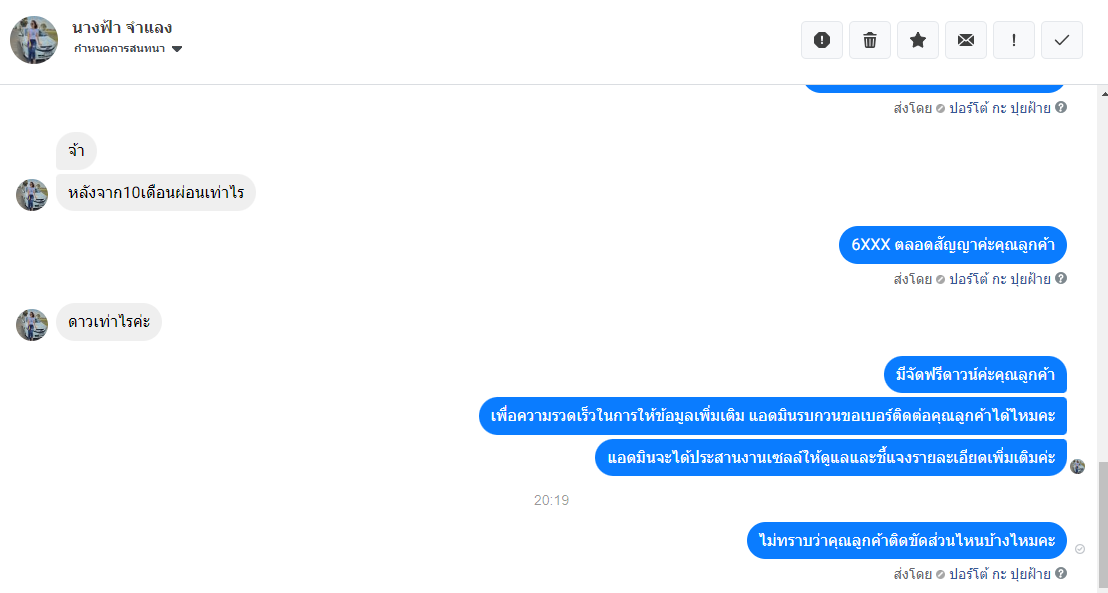
Task: Select the 6XXX ตลอดสัญญาค่ะคุณลูกค้า message bubble
Action: coord(953,245)
